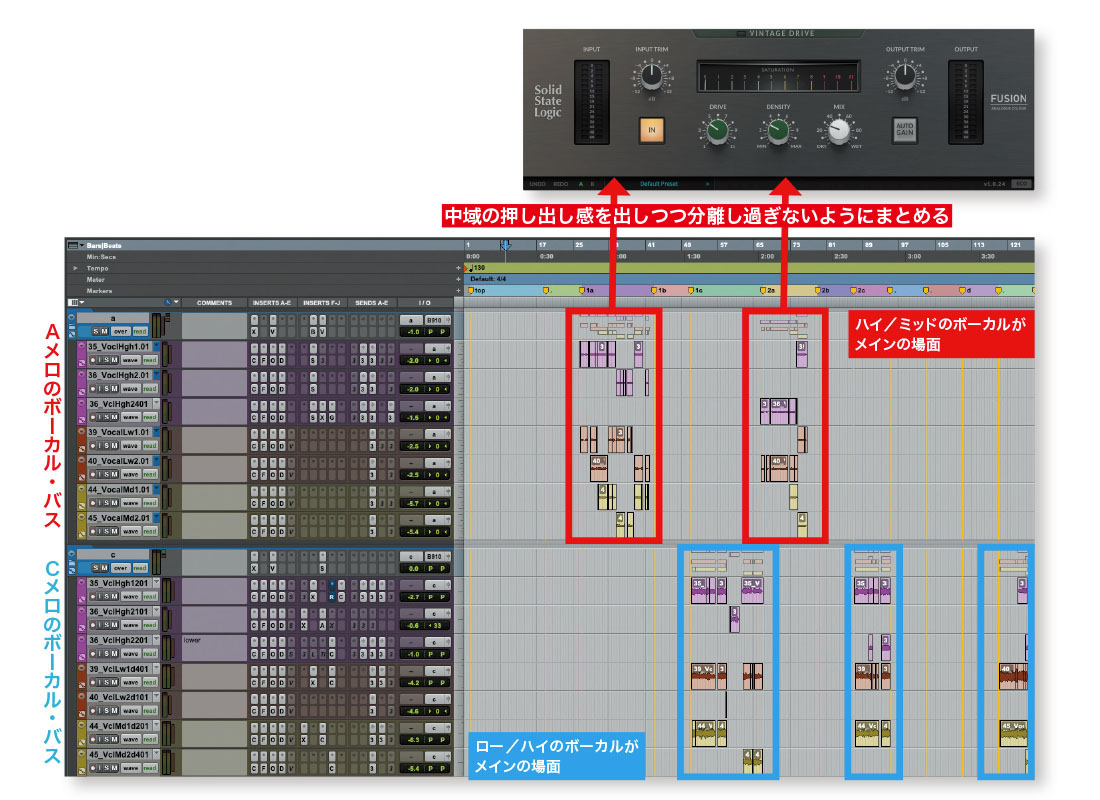This screenshot has width=1100, height=800.
Task: Click the SENDS A-E column header
Action: click(x=371, y=302)
